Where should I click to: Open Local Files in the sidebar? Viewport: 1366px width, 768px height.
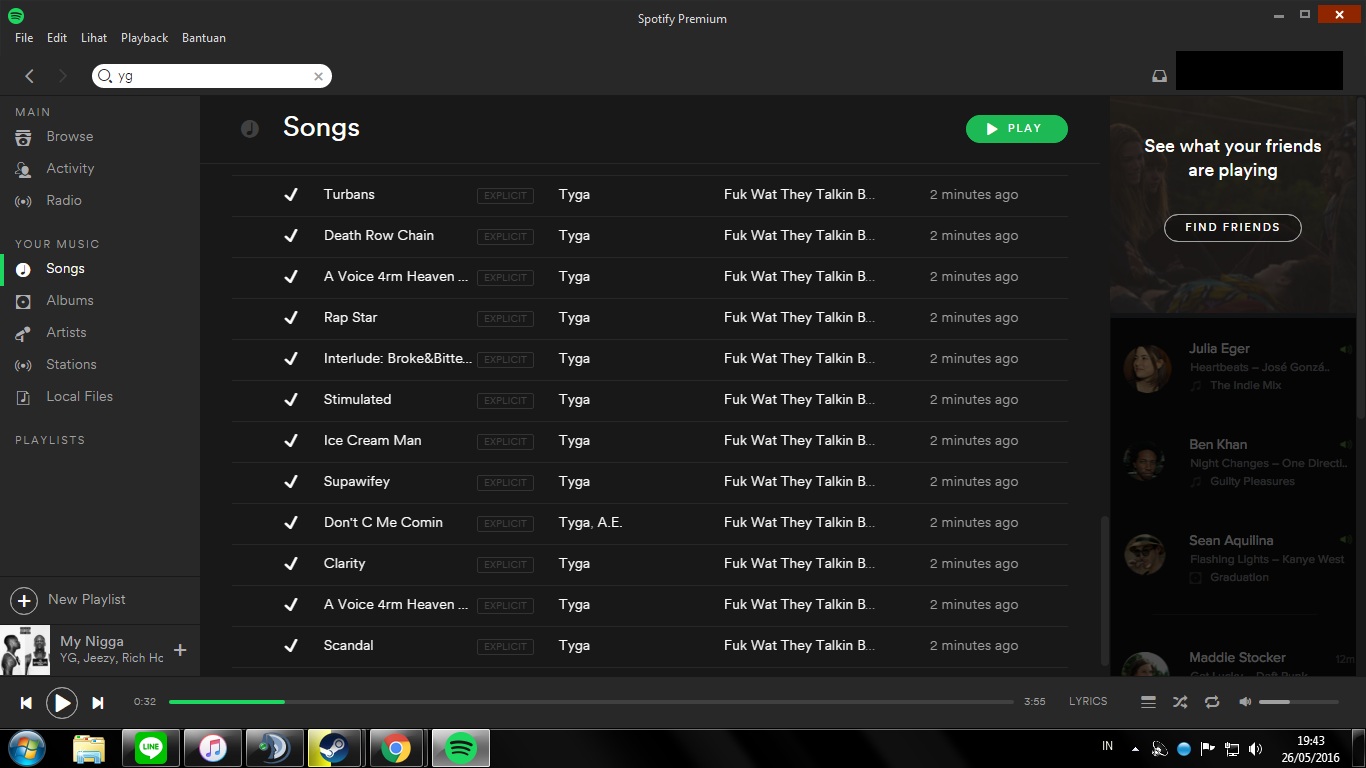(79, 397)
